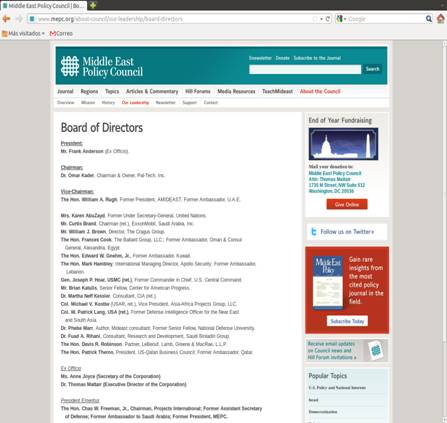Screen dimensions: 447x423
Task: Go to the Support sub-page
Action: (x=190, y=103)
